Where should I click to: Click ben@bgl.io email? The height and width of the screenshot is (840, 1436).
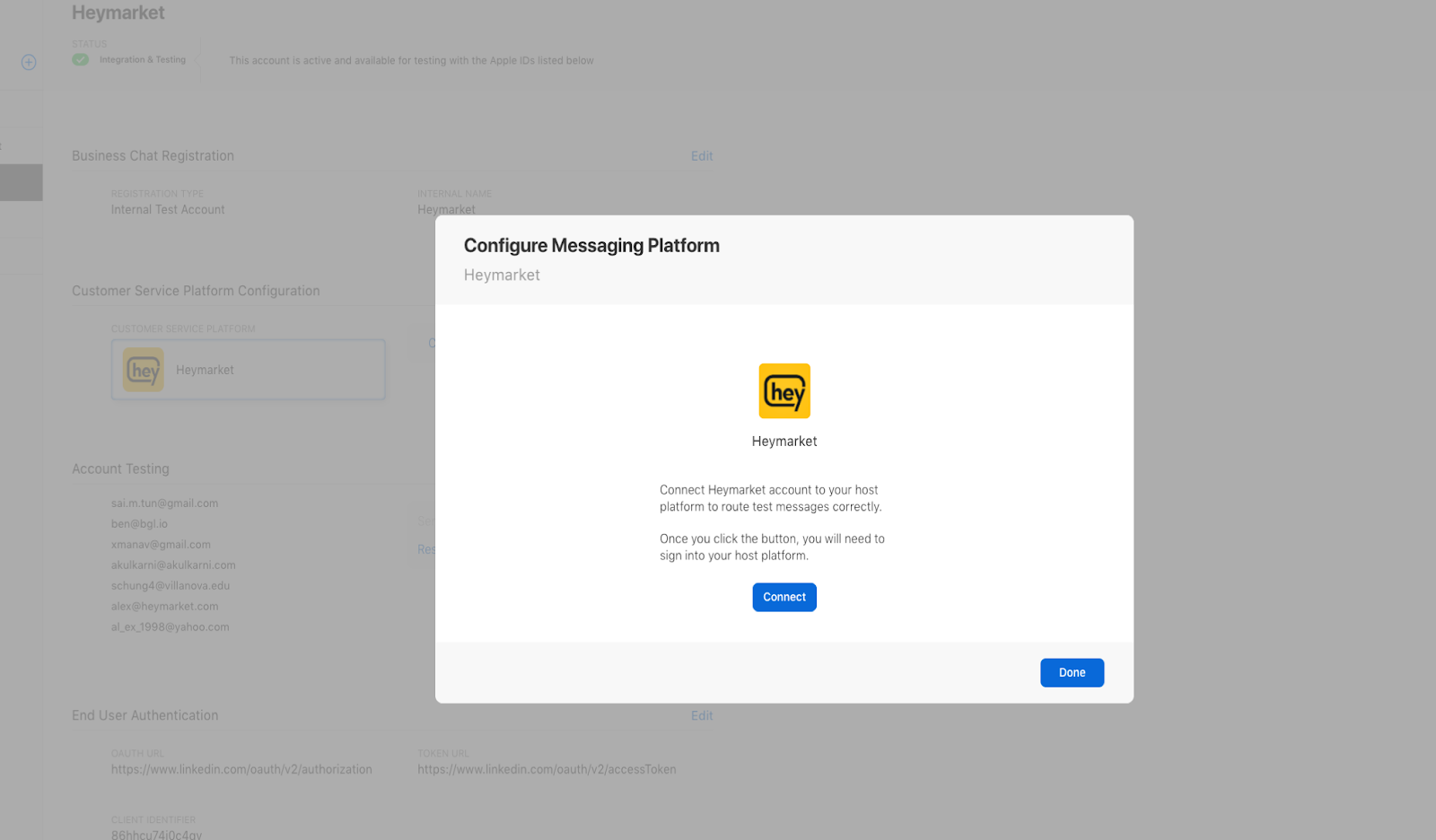pos(139,524)
